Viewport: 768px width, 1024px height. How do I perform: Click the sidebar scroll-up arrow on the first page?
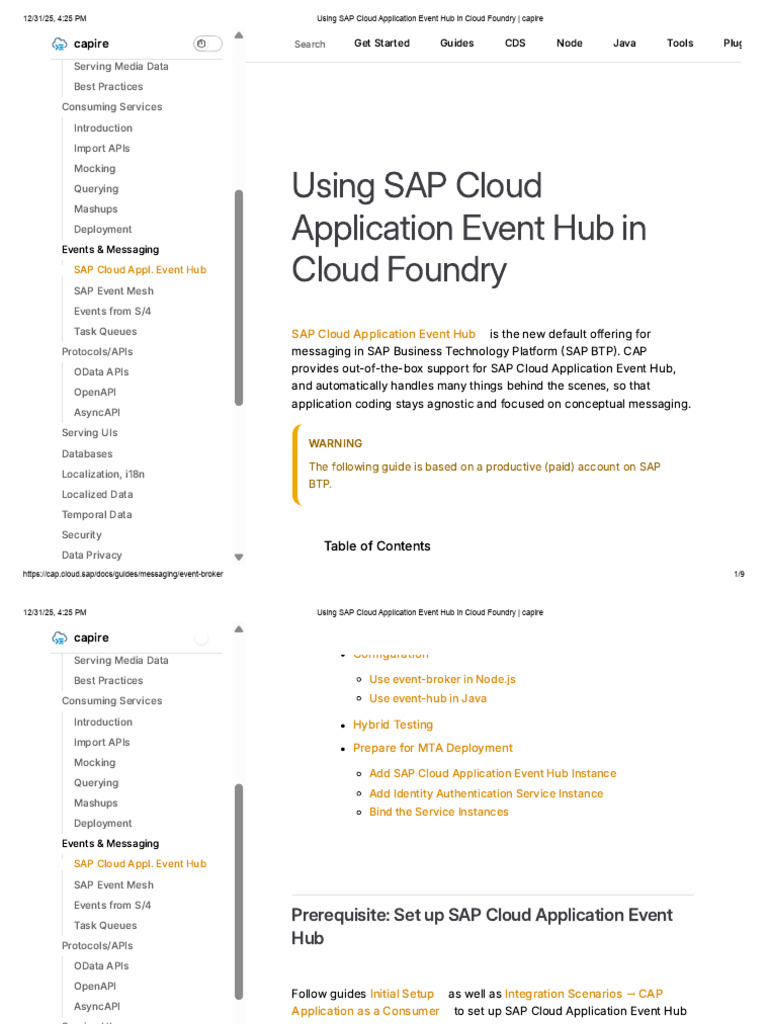pyautogui.click(x=239, y=35)
